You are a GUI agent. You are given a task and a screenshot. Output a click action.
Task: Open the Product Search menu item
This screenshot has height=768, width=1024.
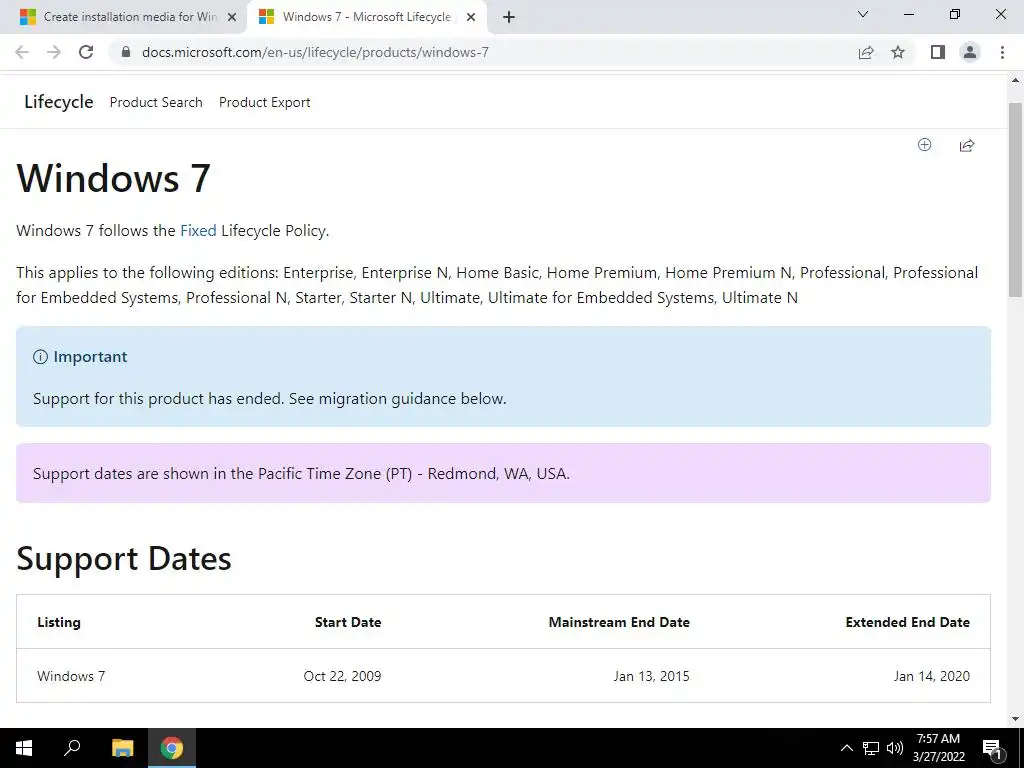[x=156, y=103]
